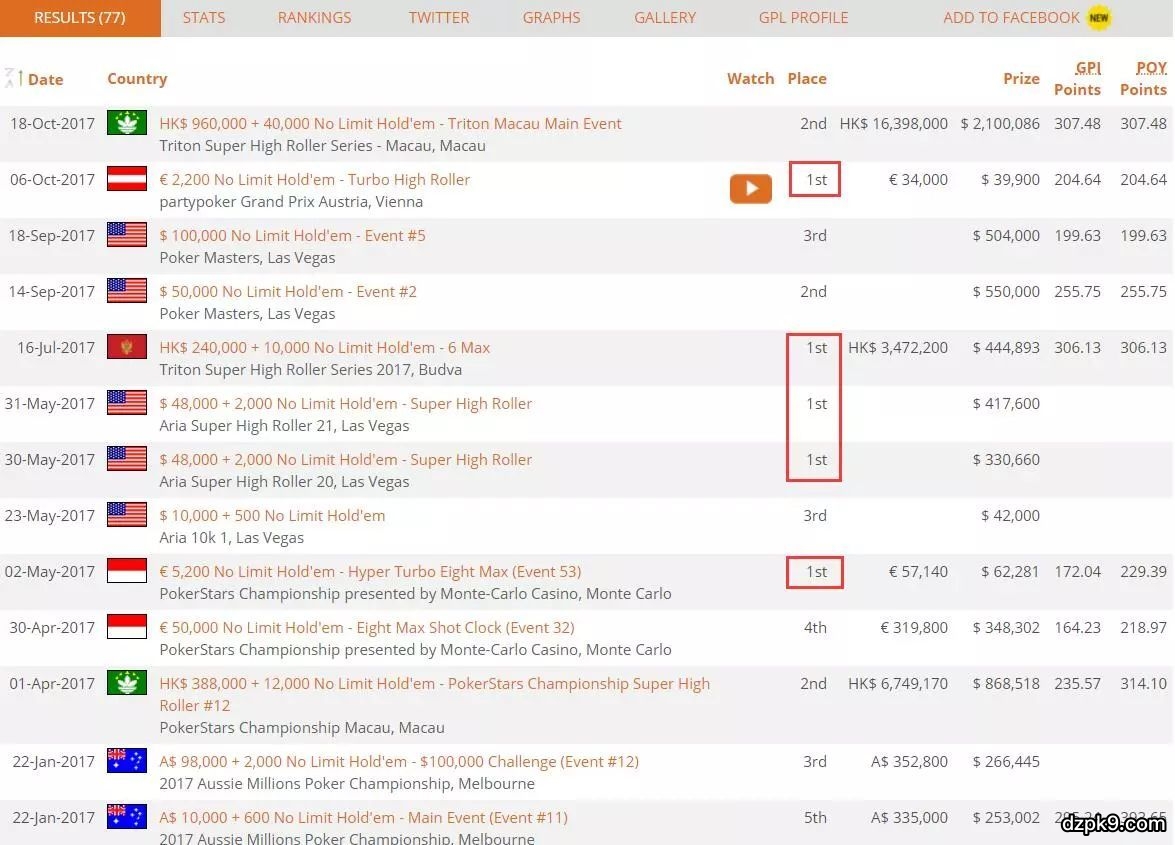This screenshot has width=1175, height=845.
Task: Open the GRAPHS tab
Action: (551, 18)
